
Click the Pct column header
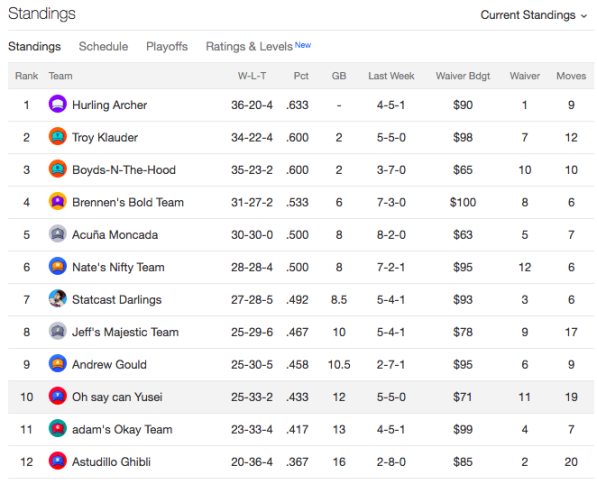(301, 76)
